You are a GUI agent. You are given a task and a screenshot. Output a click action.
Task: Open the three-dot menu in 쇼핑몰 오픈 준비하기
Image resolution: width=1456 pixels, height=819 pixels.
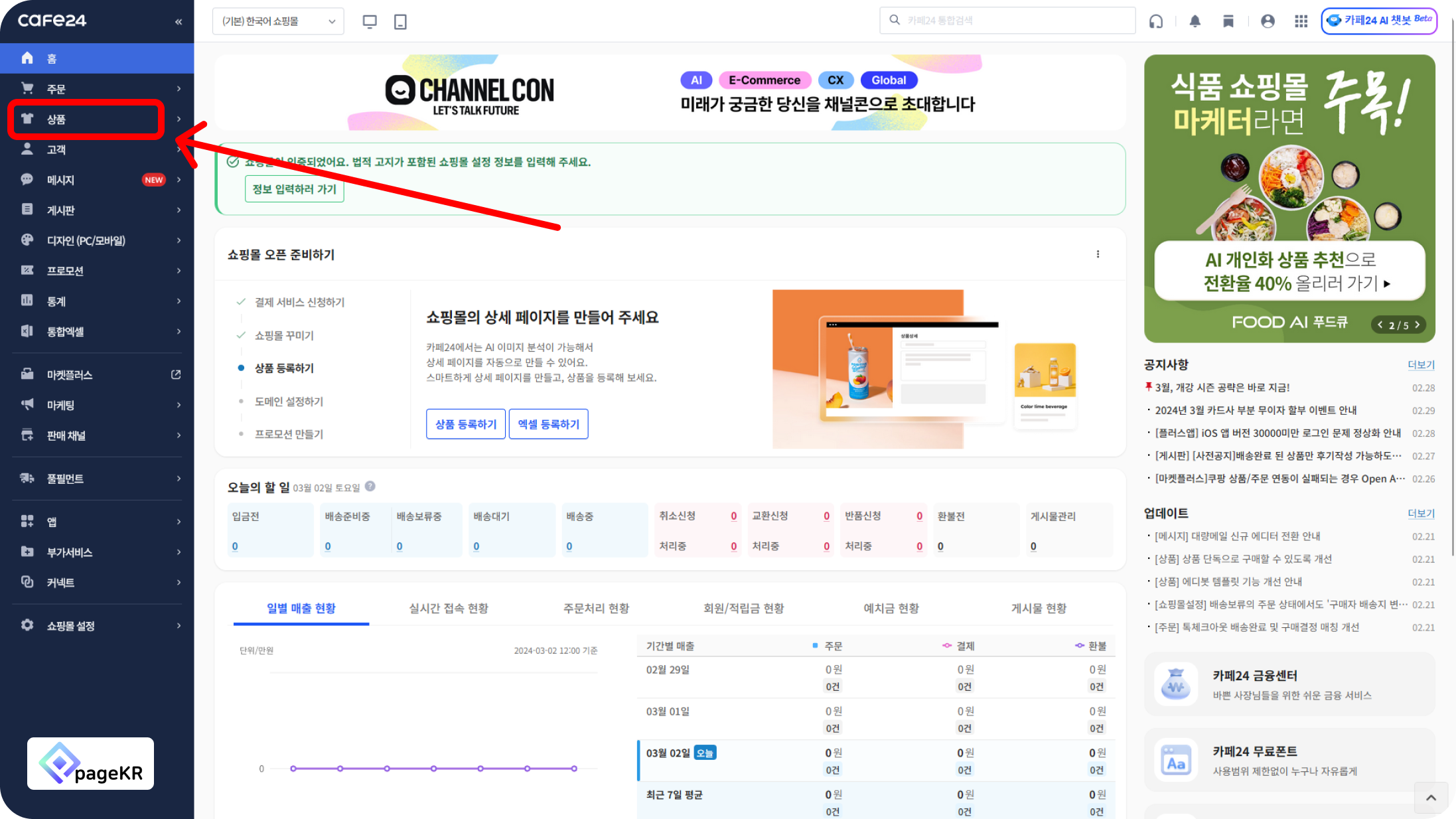[1098, 254]
